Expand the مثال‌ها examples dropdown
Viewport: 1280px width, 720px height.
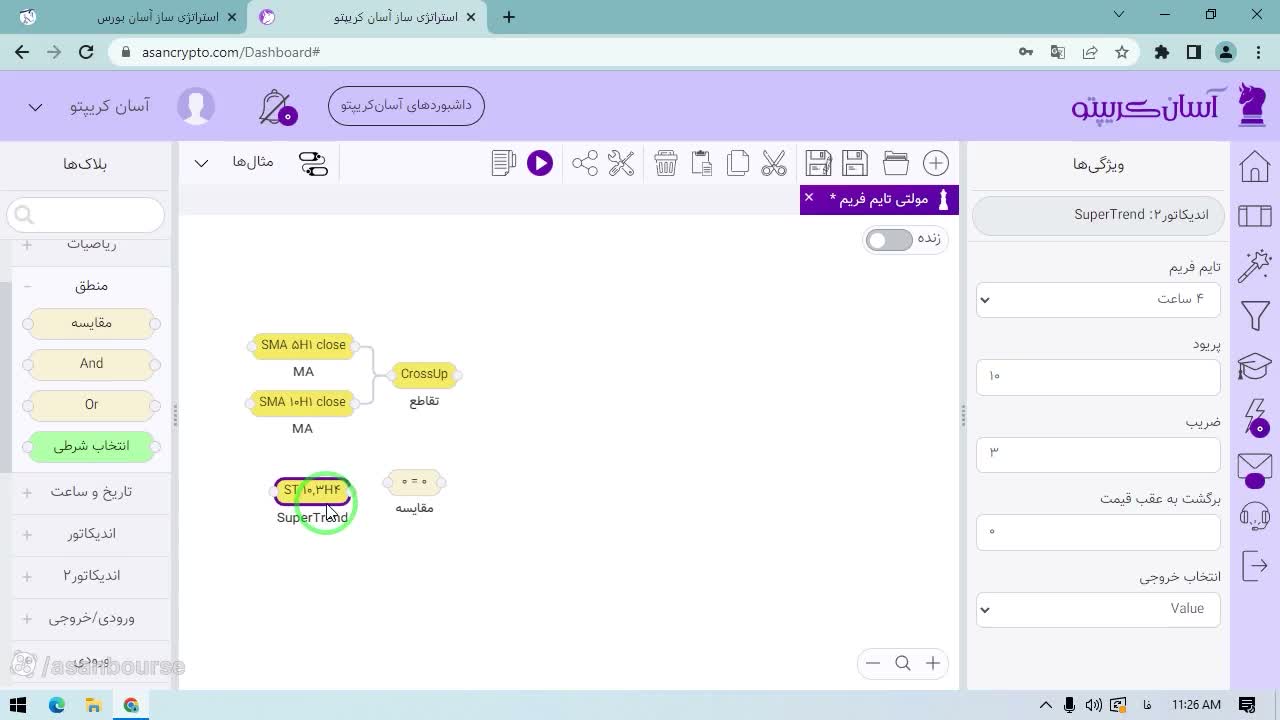pyautogui.click(x=230, y=163)
